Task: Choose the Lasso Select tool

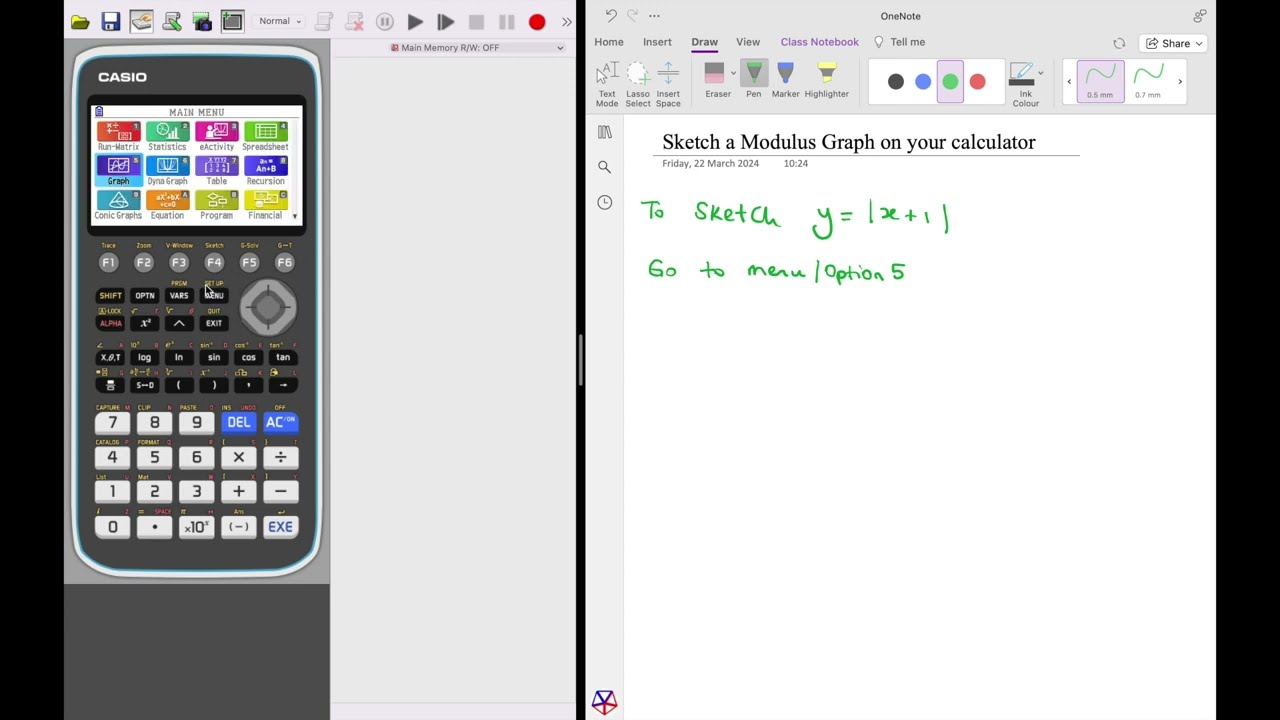Action: [638, 84]
